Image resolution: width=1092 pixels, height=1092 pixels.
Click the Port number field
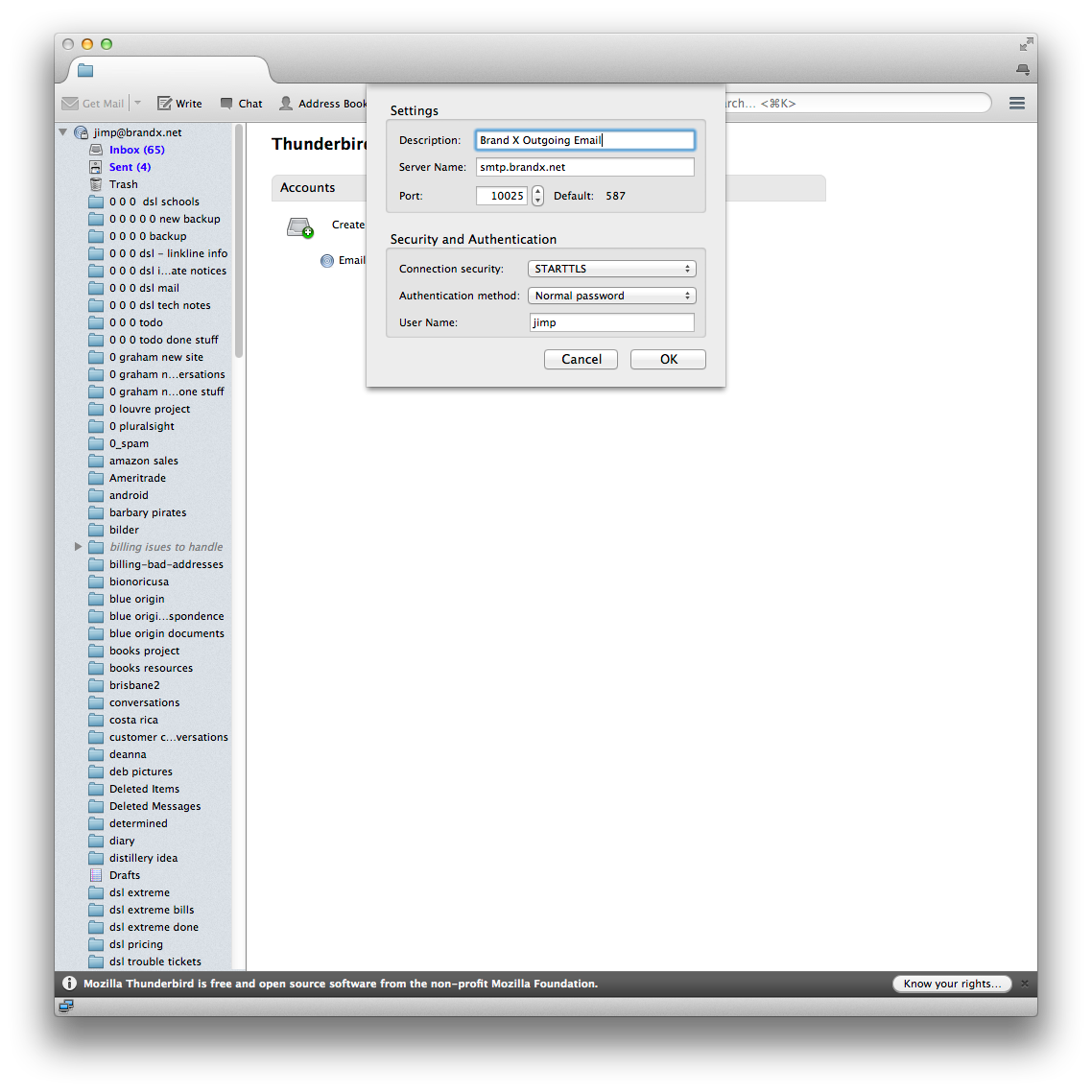[x=502, y=196]
